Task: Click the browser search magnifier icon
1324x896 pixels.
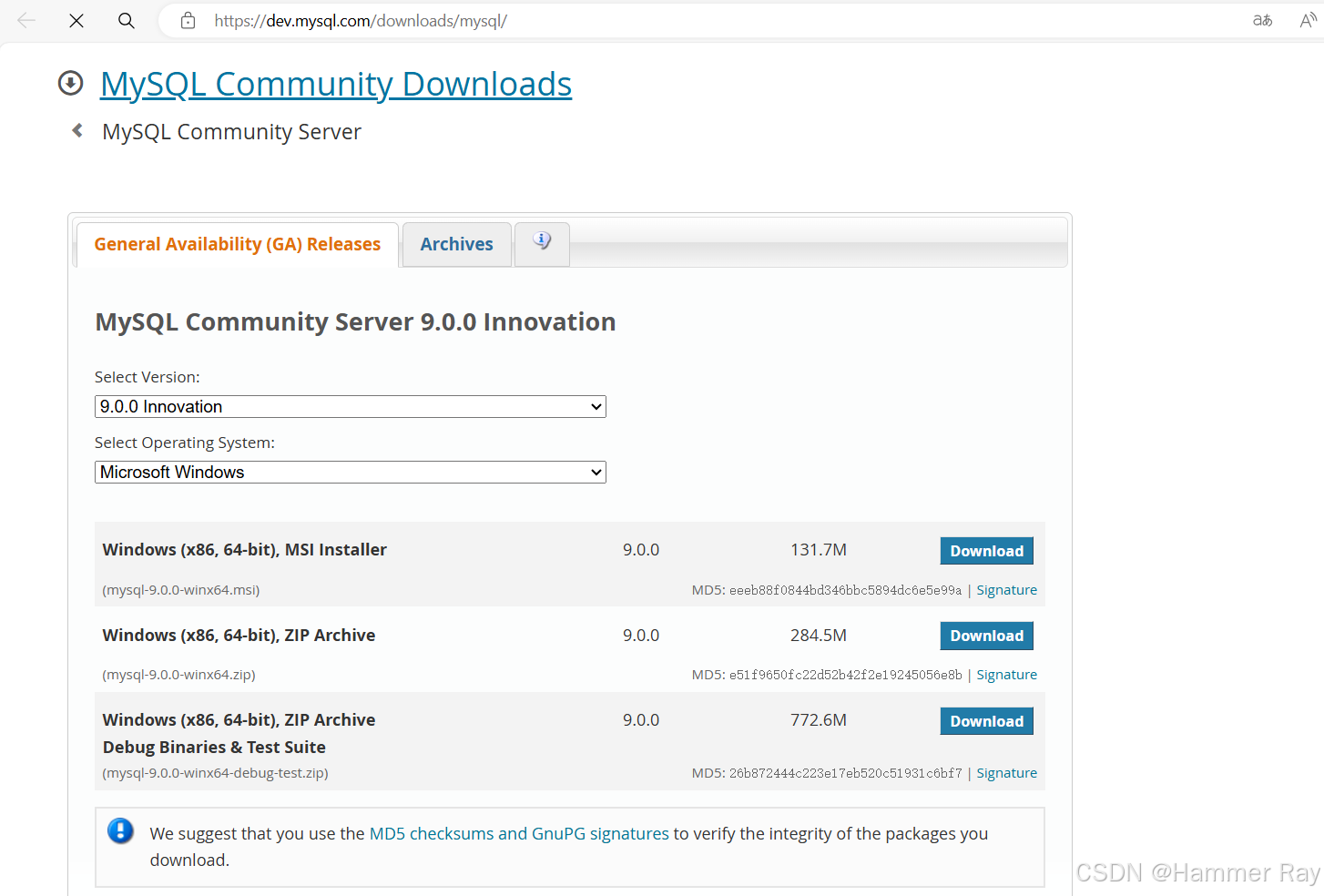Action: coord(127,20)
